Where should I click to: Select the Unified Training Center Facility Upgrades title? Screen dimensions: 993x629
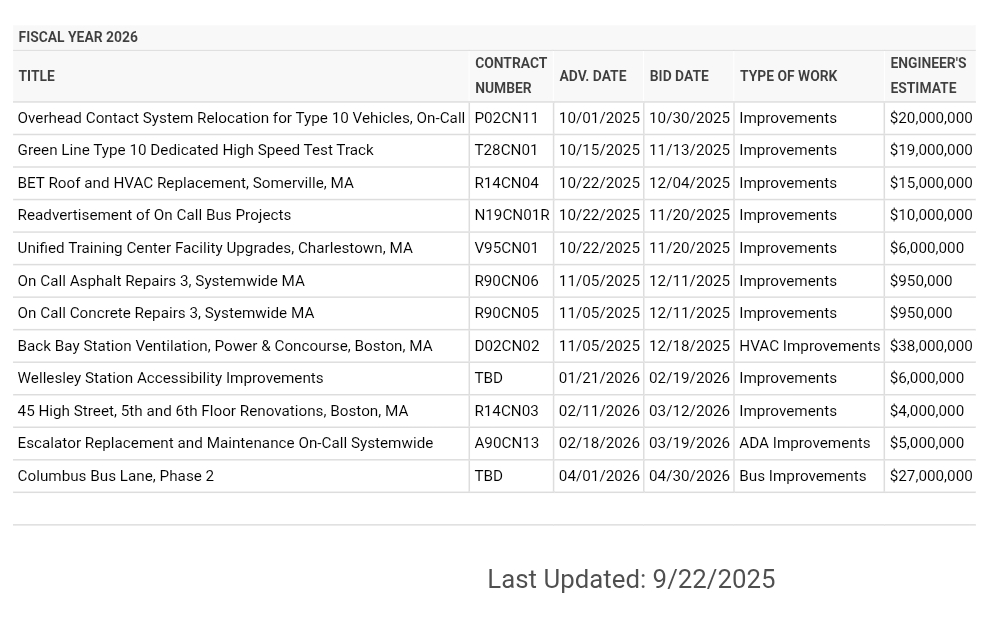pyautogui.click(x=215, y=248)
